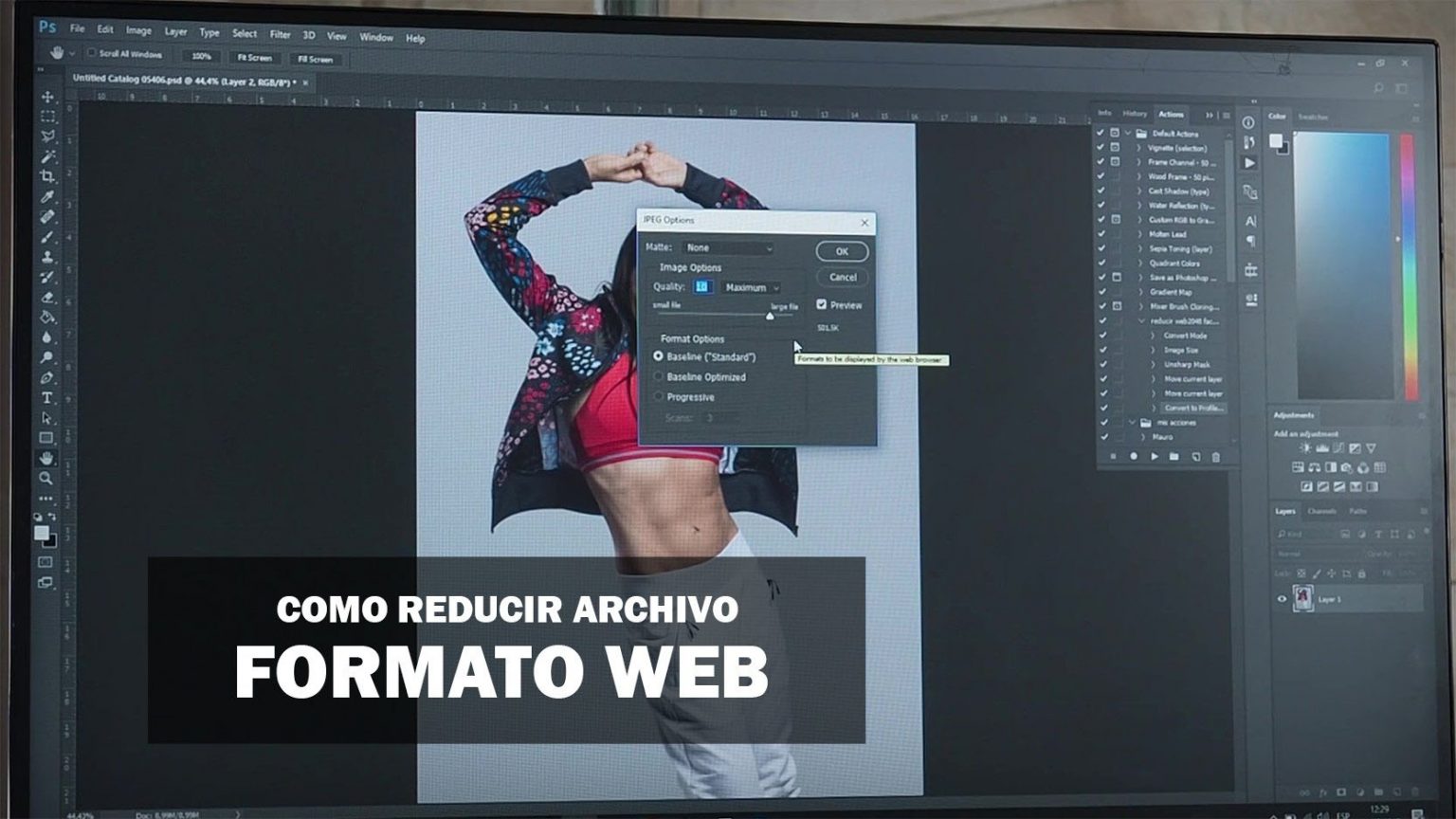
Task: Select the Lasso tool
Action: tap(47, 136)
